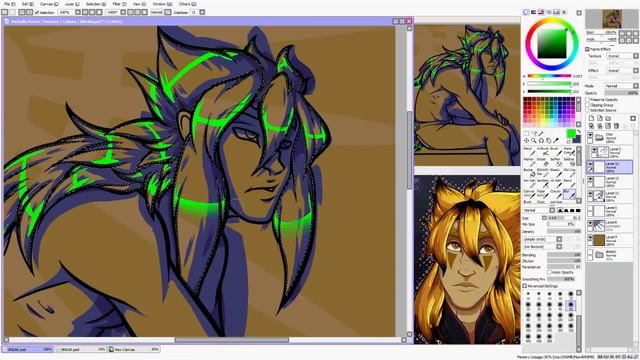Screen dimensions: 640x360
Task: Select the rotate view tool
Action: point(541,140)
